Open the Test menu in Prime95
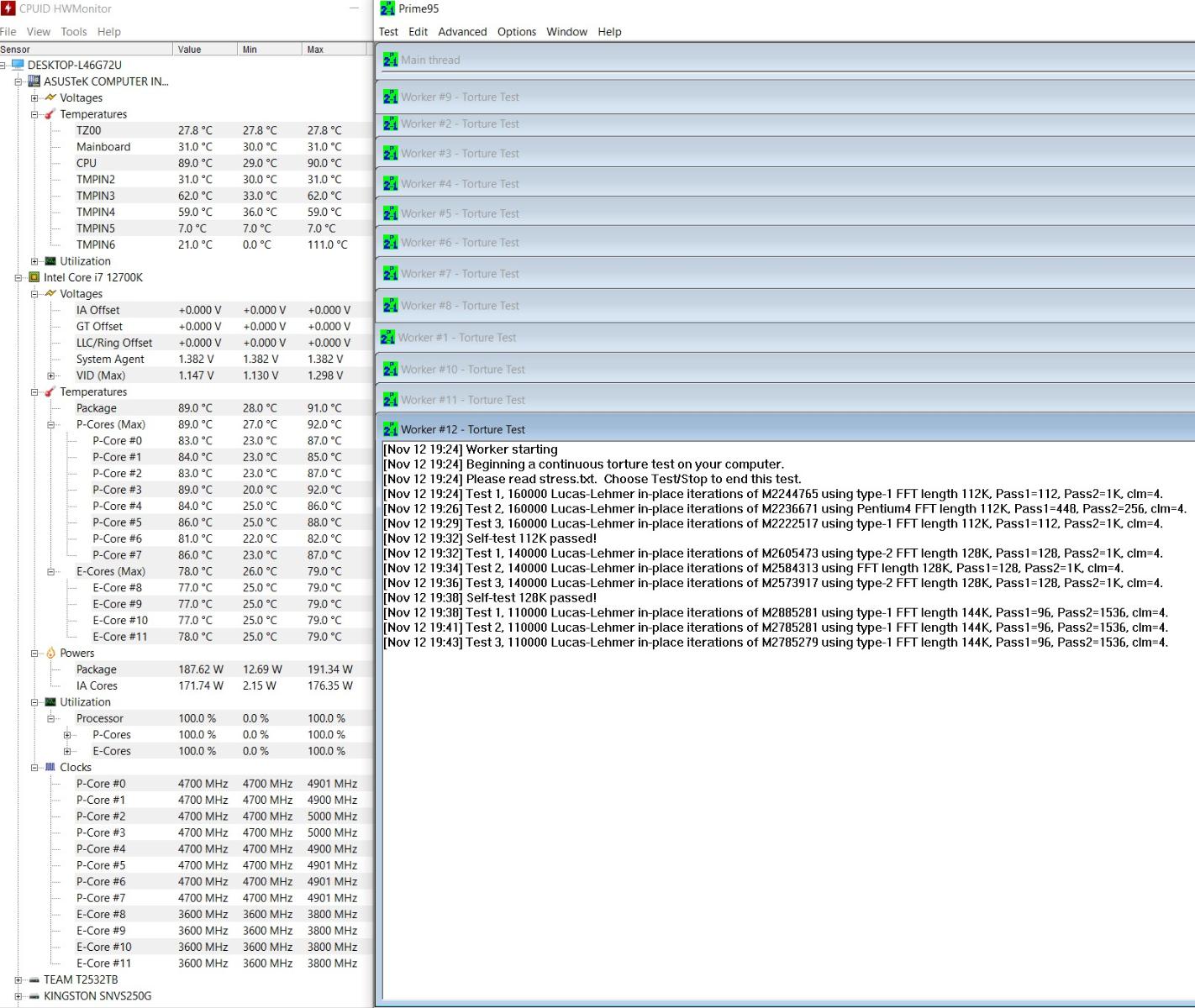The image size is (1195, 1008). [388, 32]
